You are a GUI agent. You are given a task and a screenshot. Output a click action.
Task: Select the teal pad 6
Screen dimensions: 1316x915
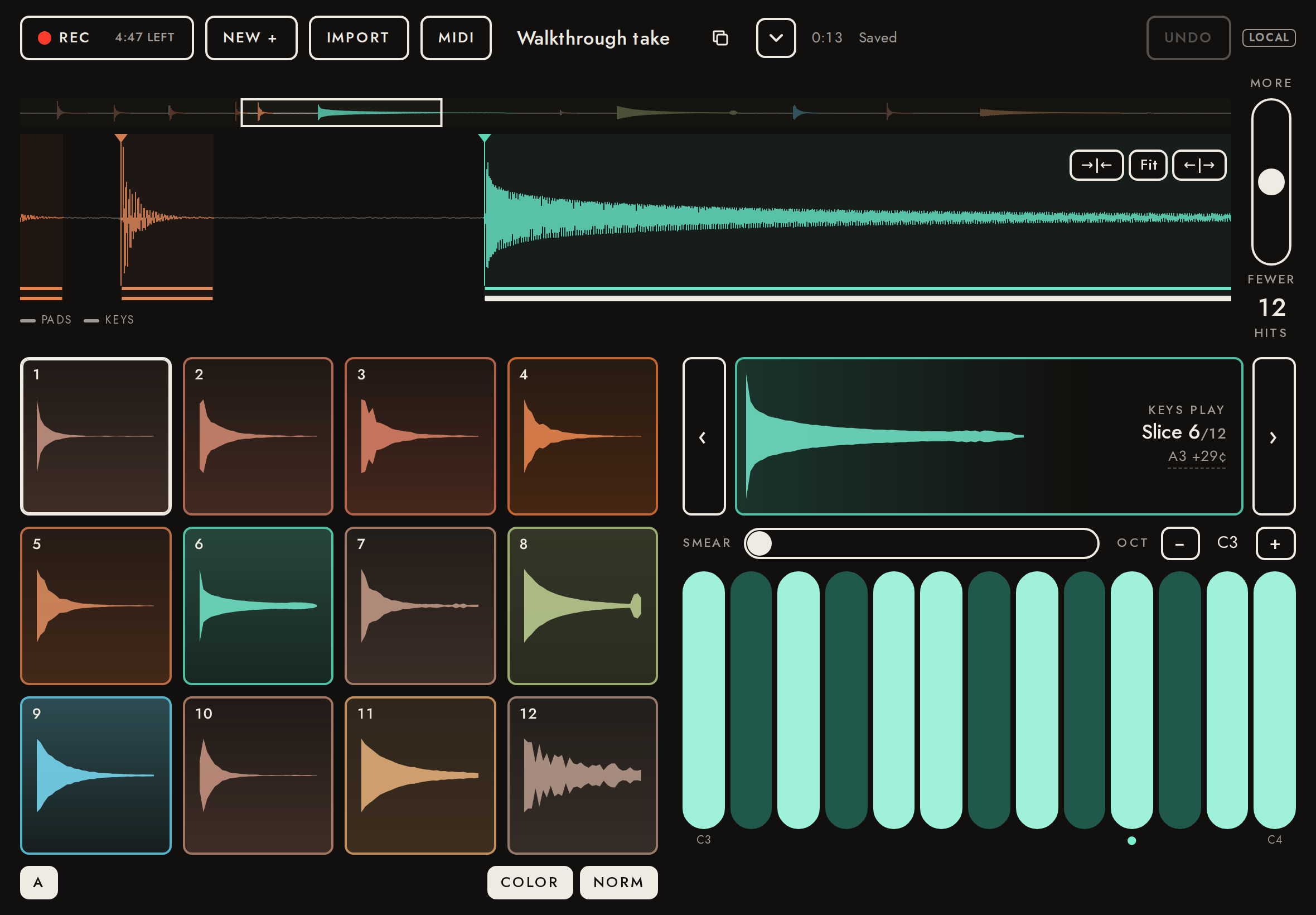pyautogui.click(x=258, y=606)
